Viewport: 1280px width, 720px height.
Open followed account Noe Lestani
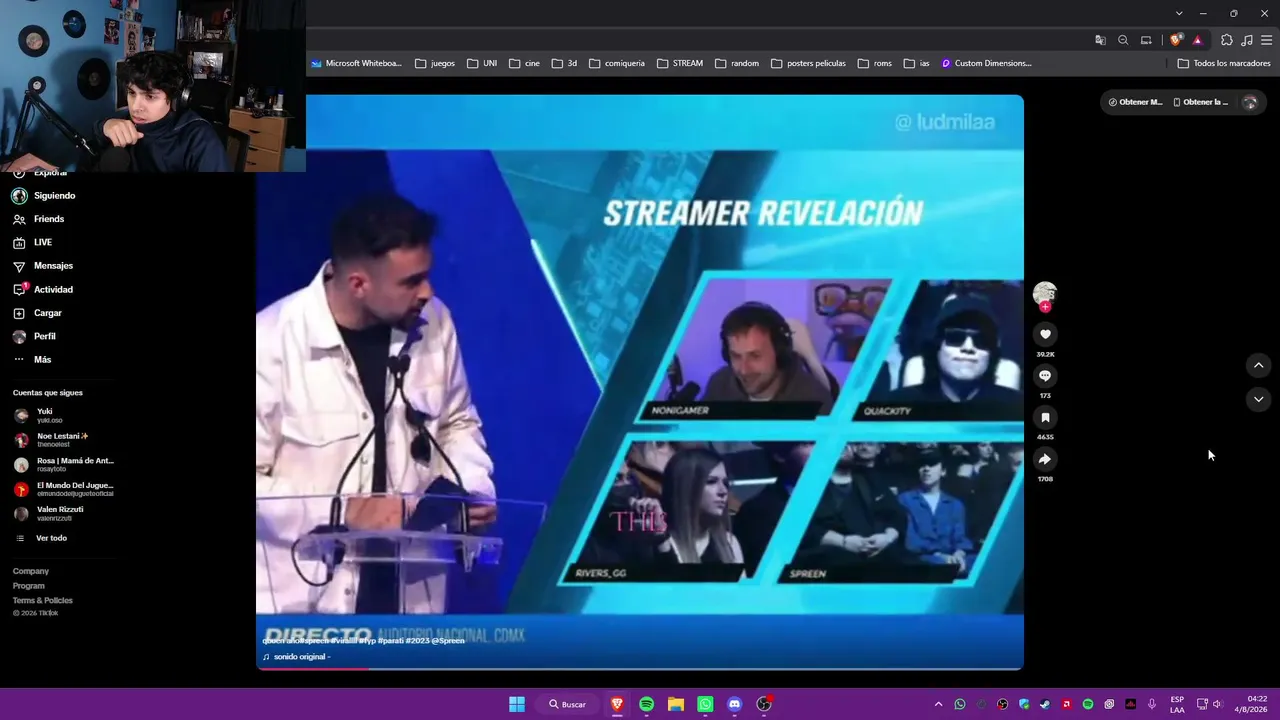(62, 440)
